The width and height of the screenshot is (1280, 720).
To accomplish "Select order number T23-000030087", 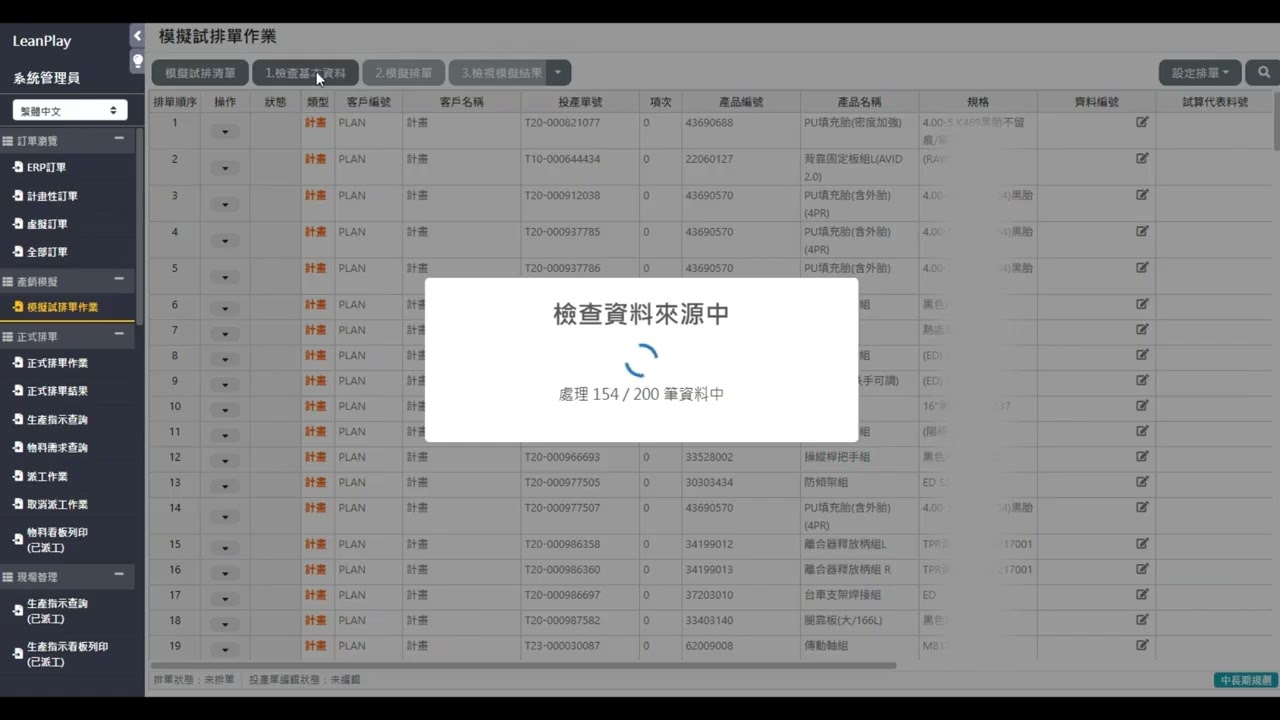I will [x=562, y=646].
